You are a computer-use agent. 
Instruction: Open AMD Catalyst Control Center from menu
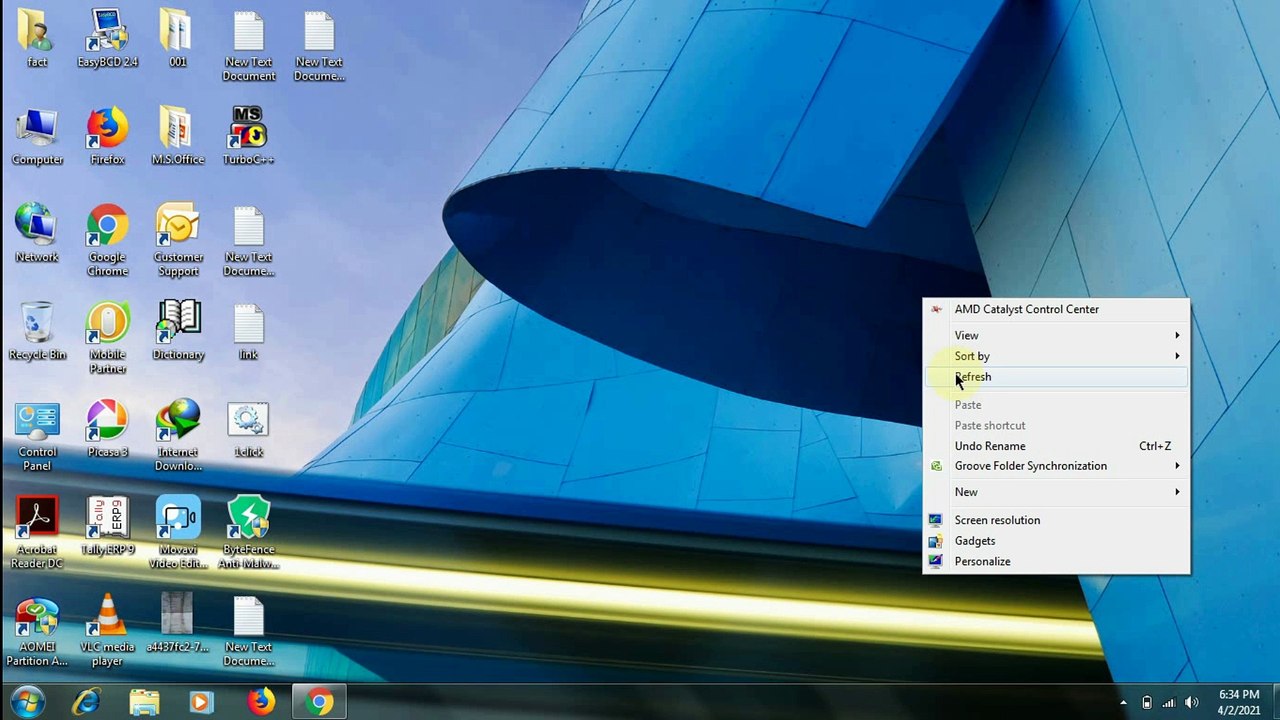pyautogui.click(x=1056, y=309)
